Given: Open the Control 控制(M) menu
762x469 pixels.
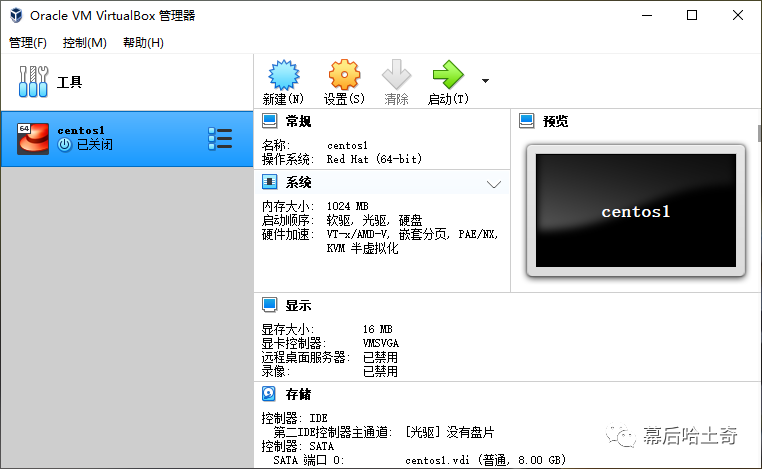Looking at the screenshot, I should click(x=85, y=43).
